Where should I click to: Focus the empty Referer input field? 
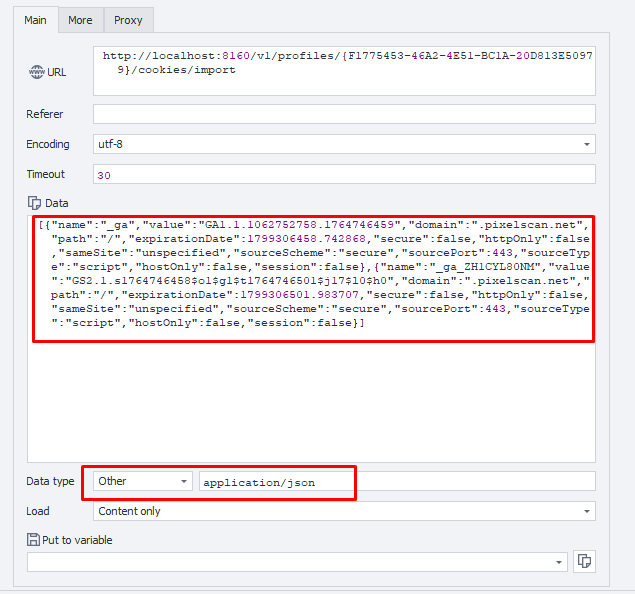tap(343, 114)
